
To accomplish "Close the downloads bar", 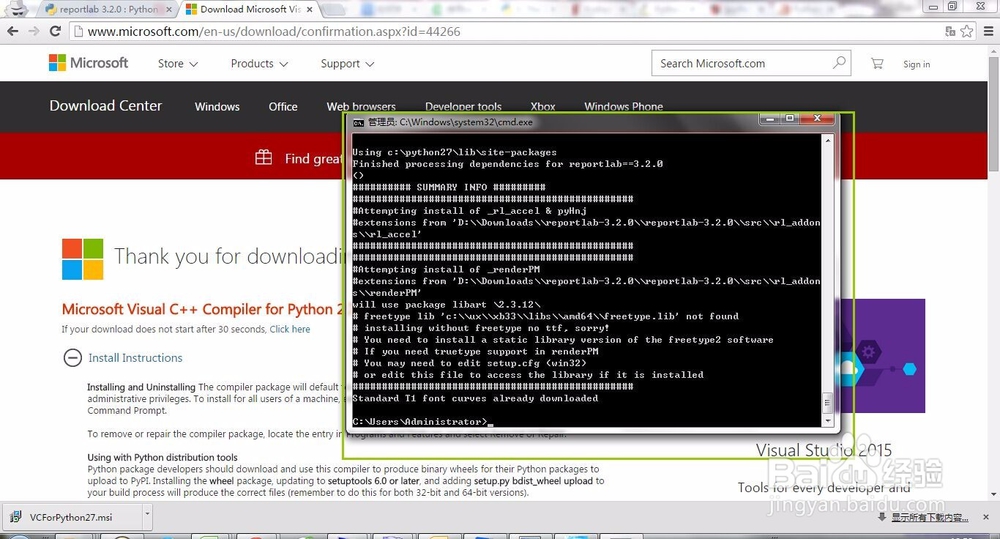I will [986, 517].
